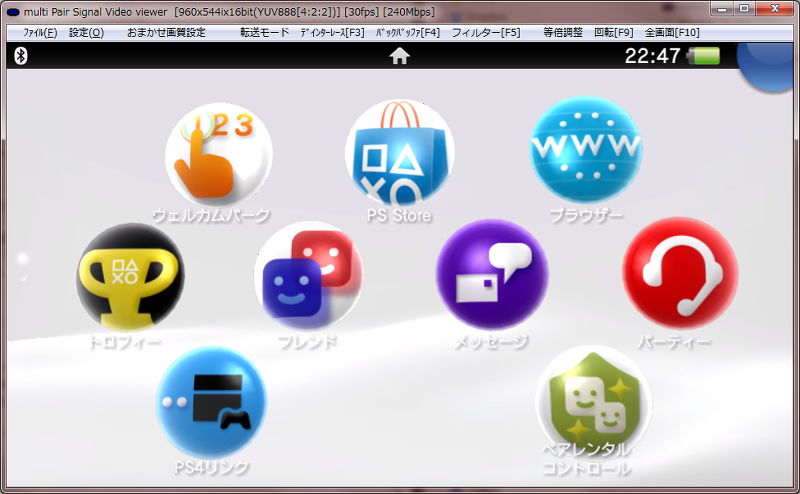
Task: Close the multi Pair Signal Video viewer
Action: pyautogui.click(x=774, y=9)
